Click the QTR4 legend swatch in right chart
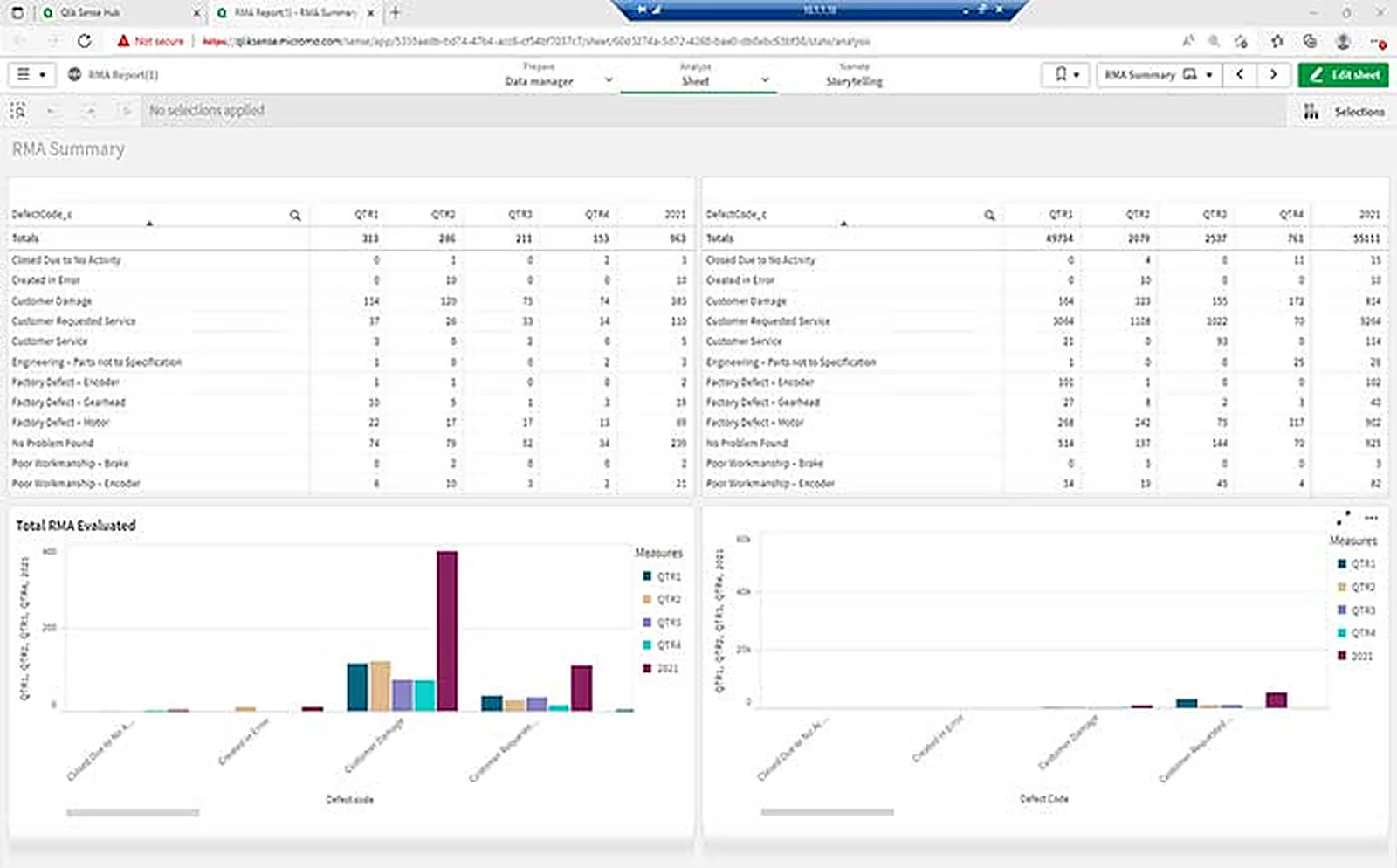The height and width of the screenshot is (868, 1397). click(1341, 633)
